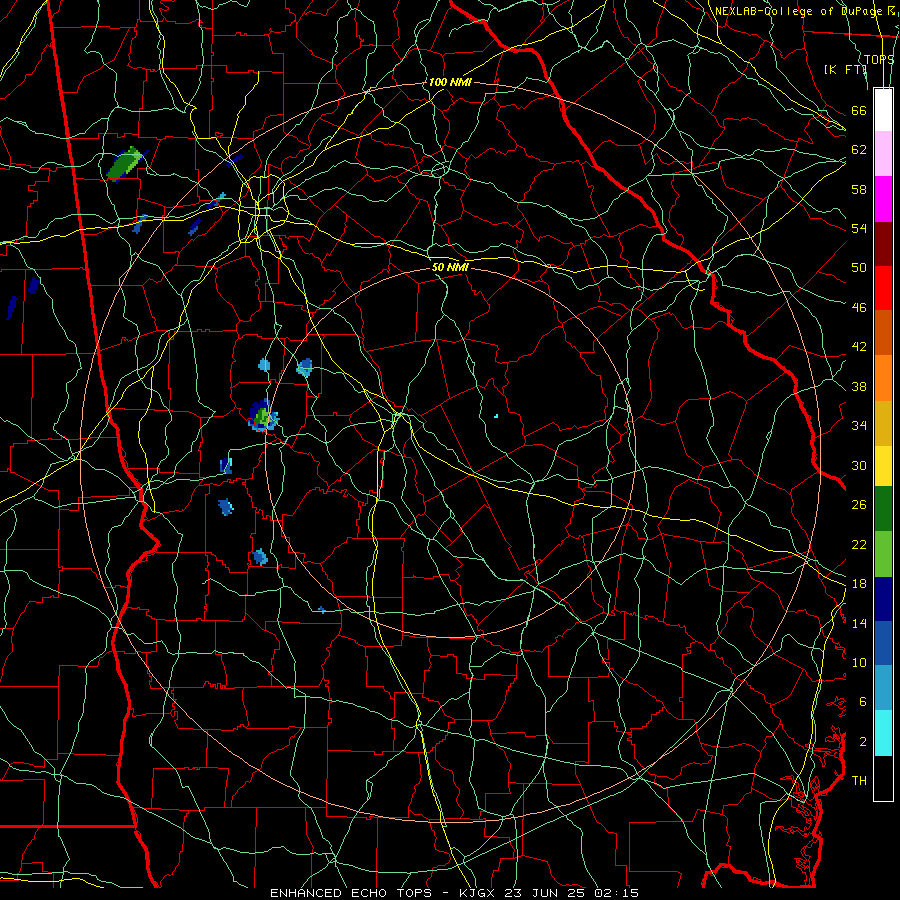Click the '14' legend value

(859, 623)
